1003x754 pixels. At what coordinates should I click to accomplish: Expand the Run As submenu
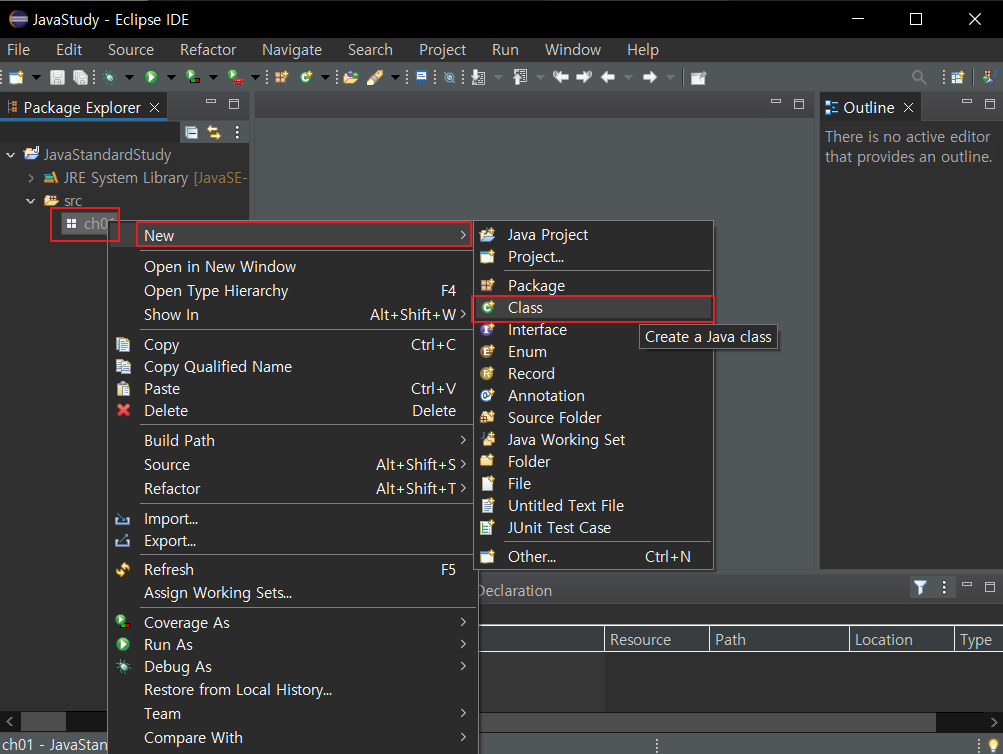tap(291, 645)
